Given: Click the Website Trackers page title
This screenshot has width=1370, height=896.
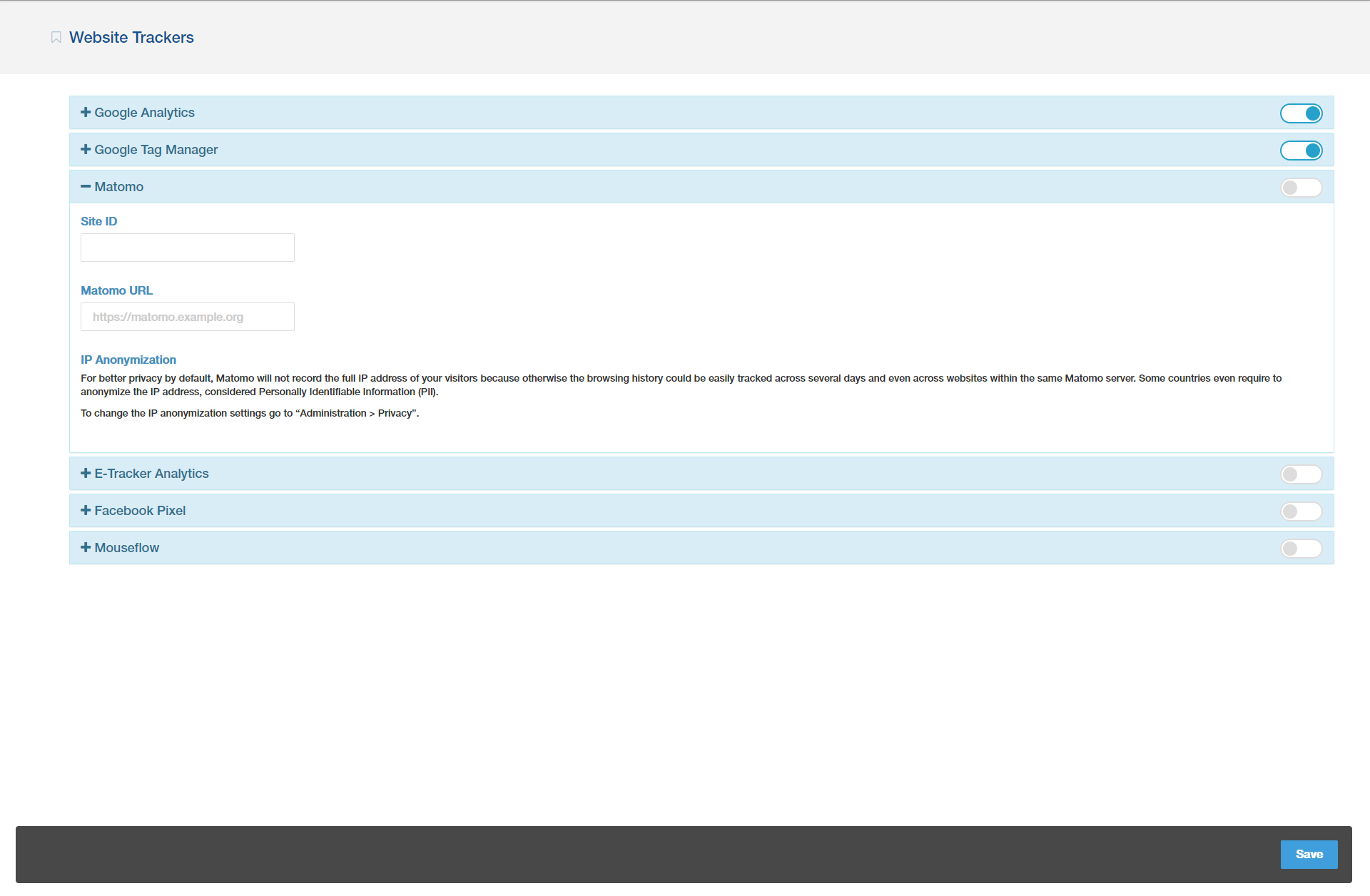Looking at the screenshot, I should 131,37.
